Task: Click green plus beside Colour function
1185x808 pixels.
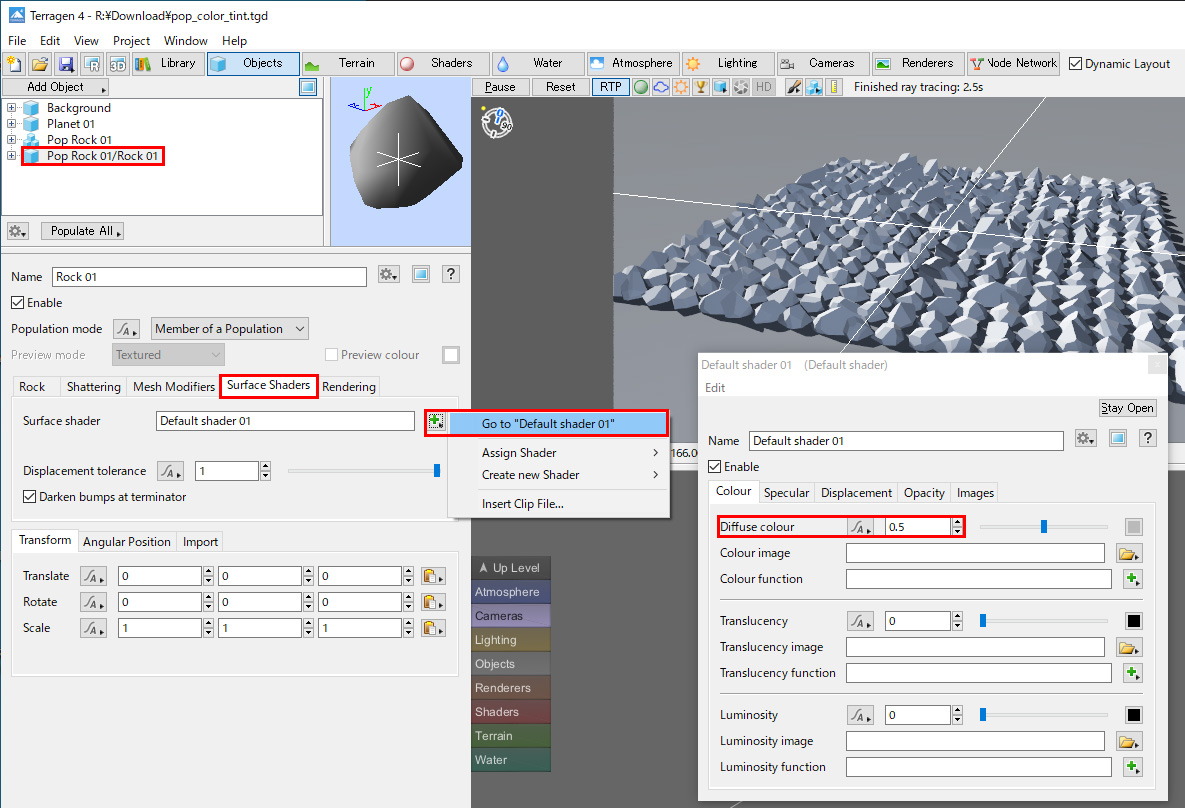Action: coord(1132,579)
